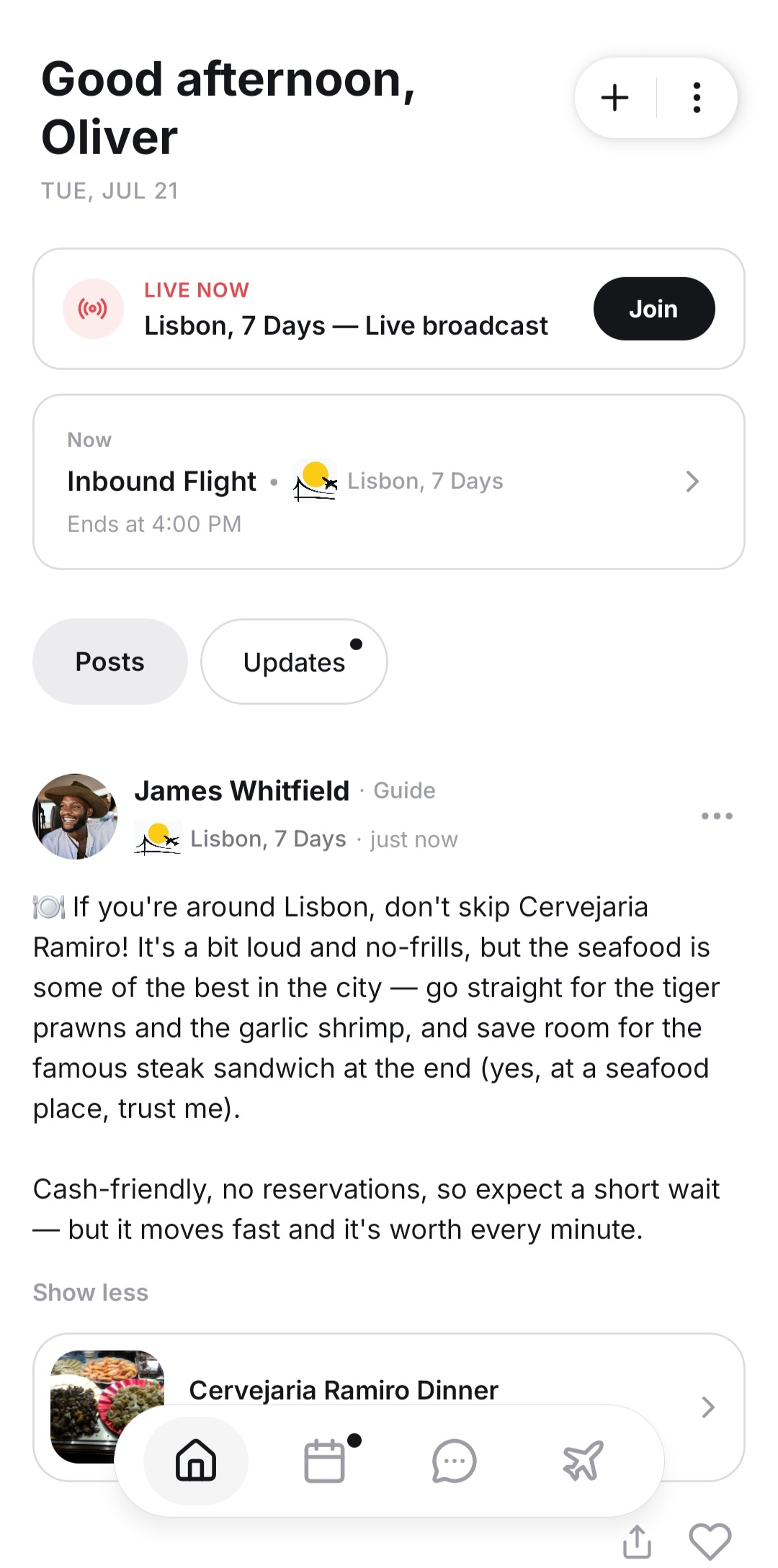This screenshot has width=778, height=1568.
Task: Open James Whitfield's profile name
Action: (x=242, y=790)
